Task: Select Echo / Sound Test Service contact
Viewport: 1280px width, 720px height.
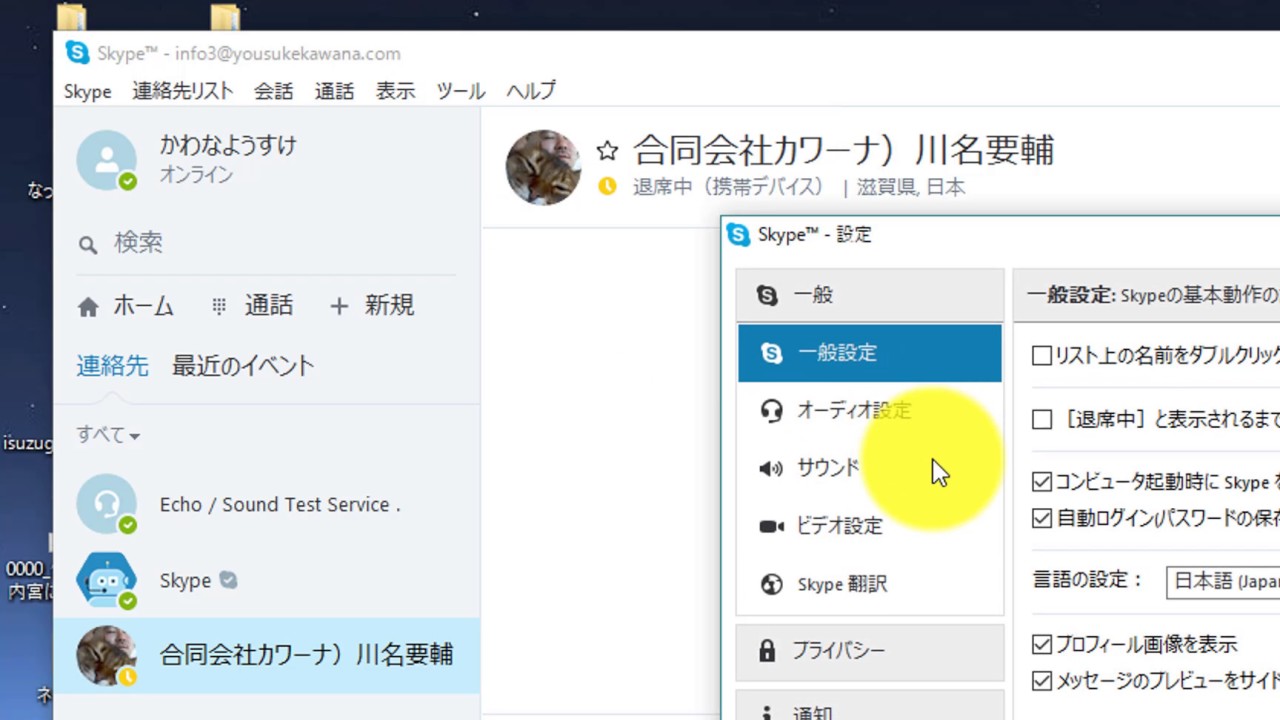Action: [x=267, y=504]
